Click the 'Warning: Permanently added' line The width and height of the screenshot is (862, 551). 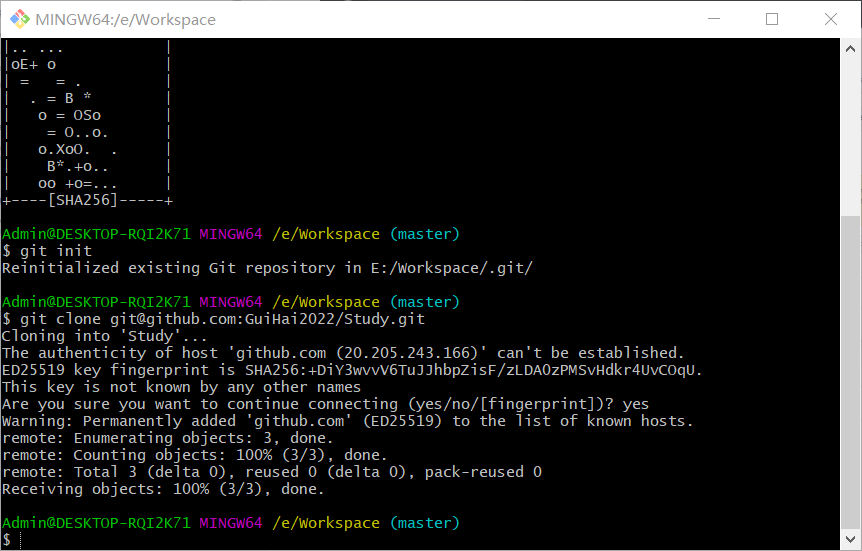[347, 421]
